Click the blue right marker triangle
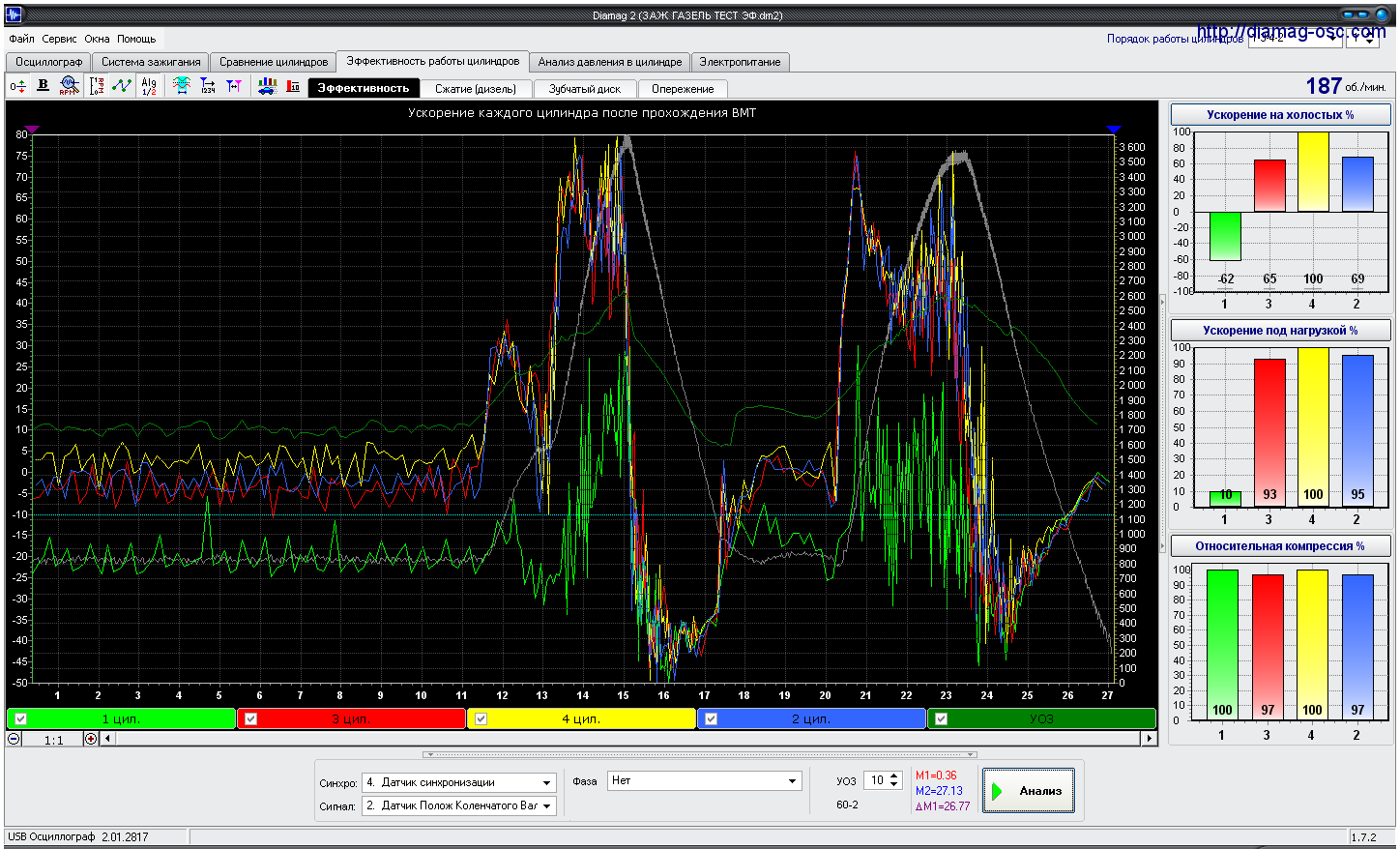This screenshot has width=1400, height=849. point(1113,129)
